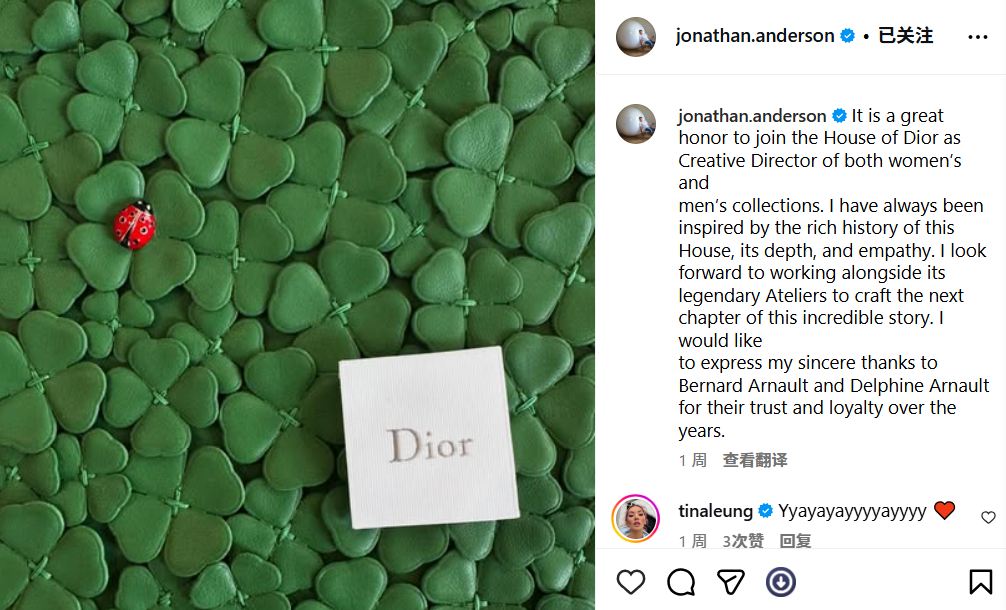Share post via paper plane icon
This screenshot has height=610, width=1006.
(x=730, y=582)
